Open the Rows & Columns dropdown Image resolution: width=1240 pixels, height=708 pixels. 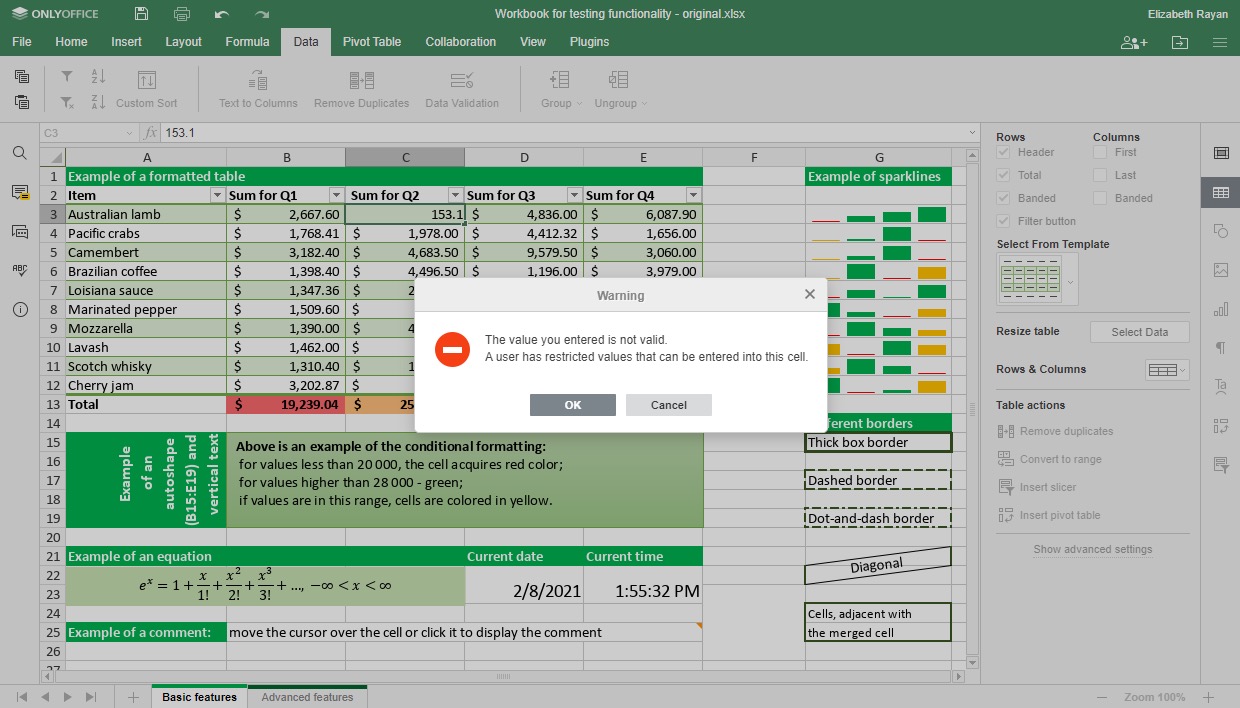1167,370
